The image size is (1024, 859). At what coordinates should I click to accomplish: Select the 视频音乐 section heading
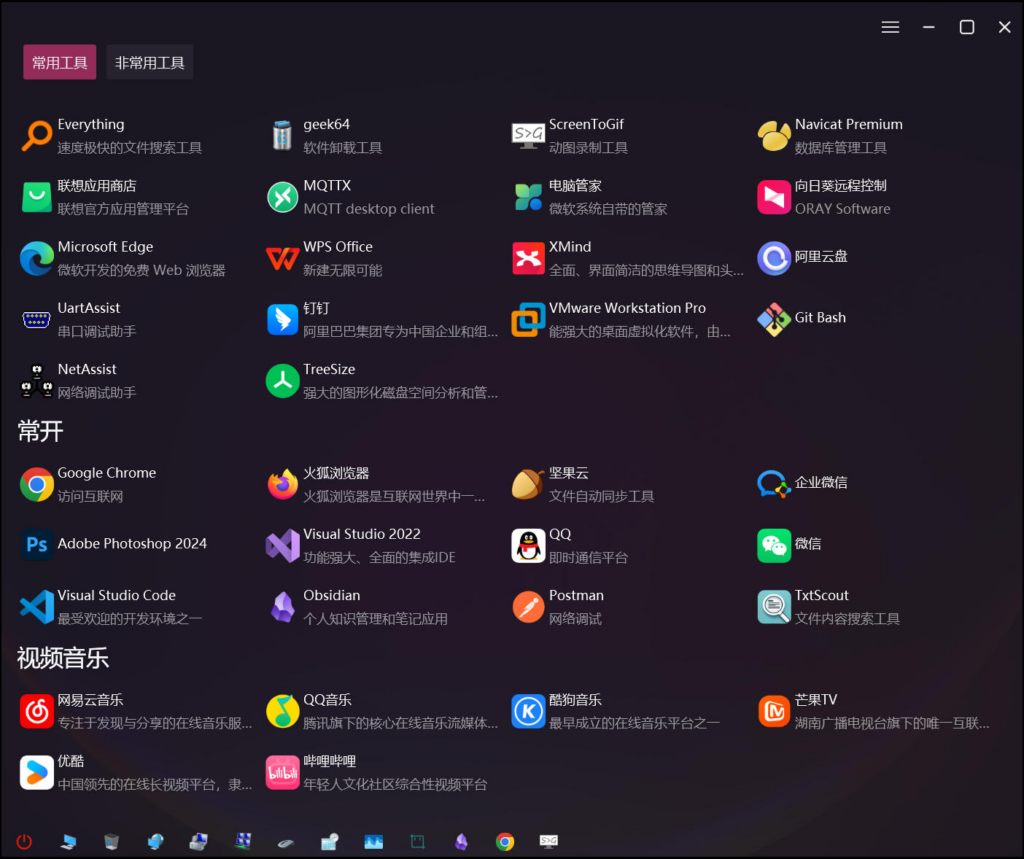[63, 658]
